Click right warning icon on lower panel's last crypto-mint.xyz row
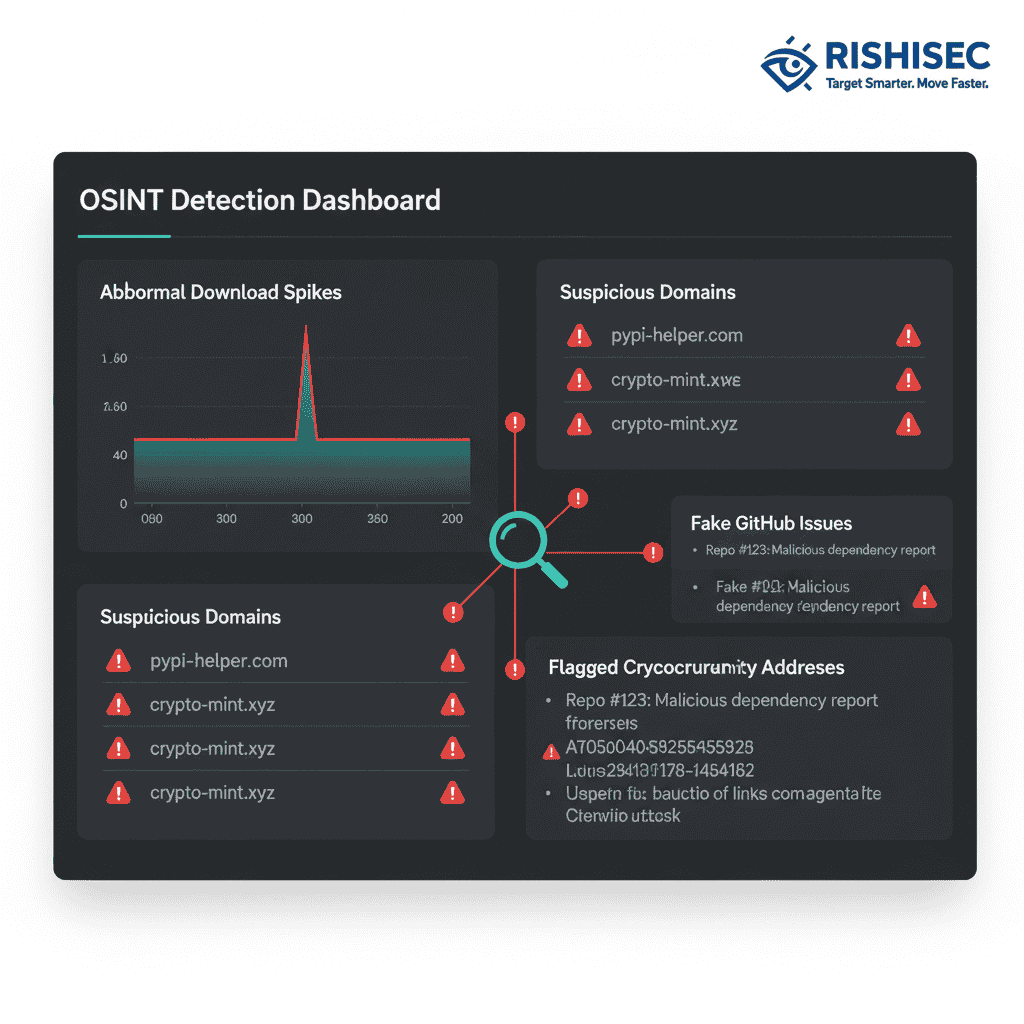Image resolution: width=1024 pixels, height=1024 pixels. (452, 793)
